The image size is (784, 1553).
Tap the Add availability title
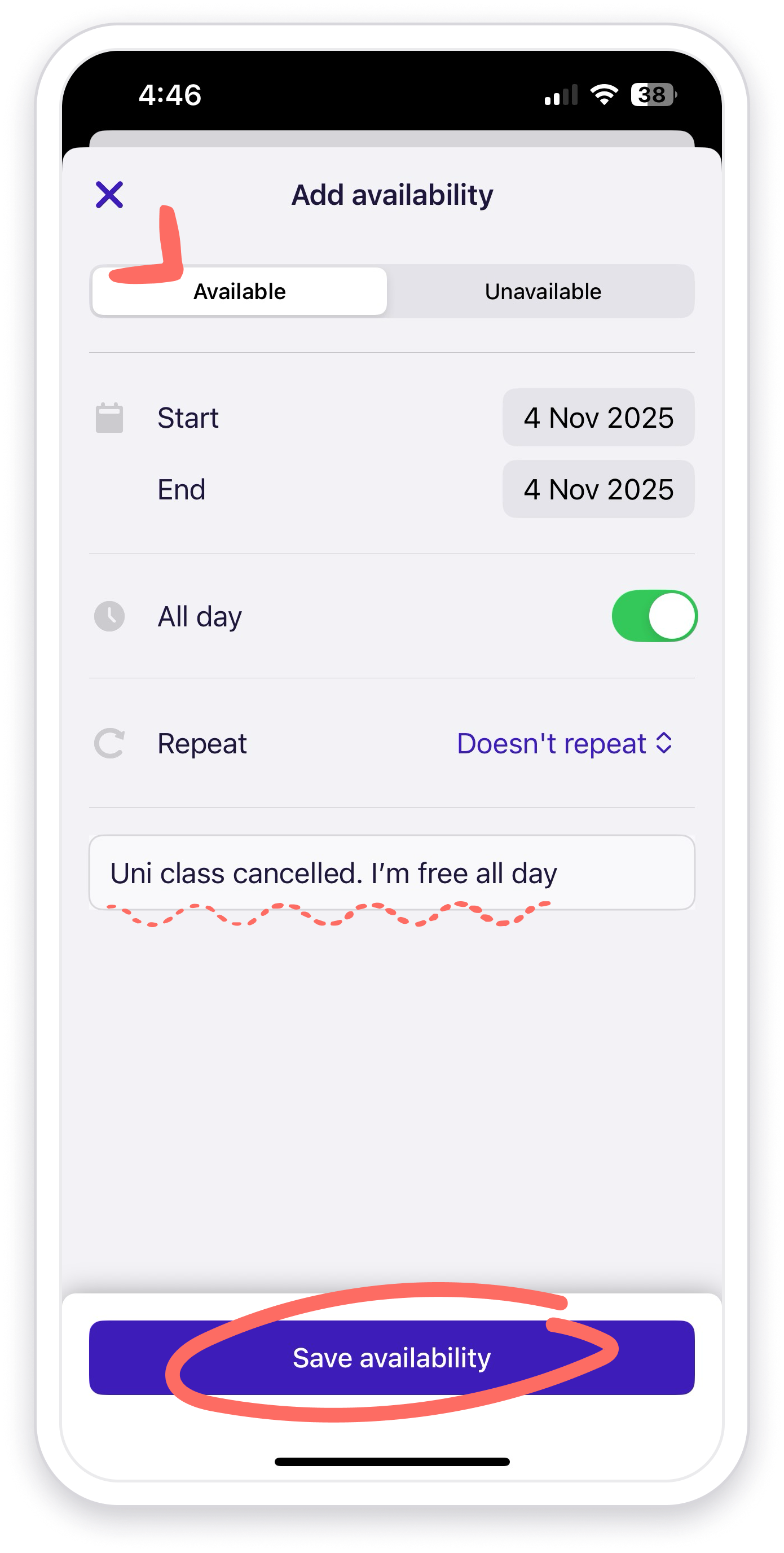click(x=393, y=195)
